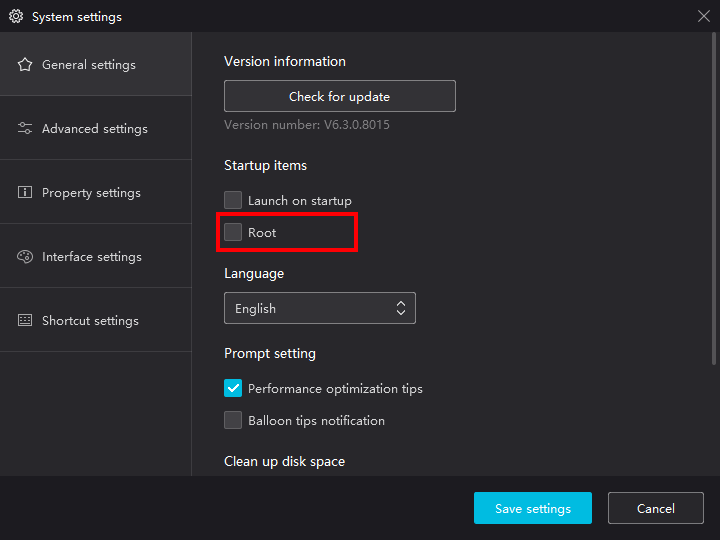Open the Interface settings tab
720x540 pixels.
click(96, 256)
